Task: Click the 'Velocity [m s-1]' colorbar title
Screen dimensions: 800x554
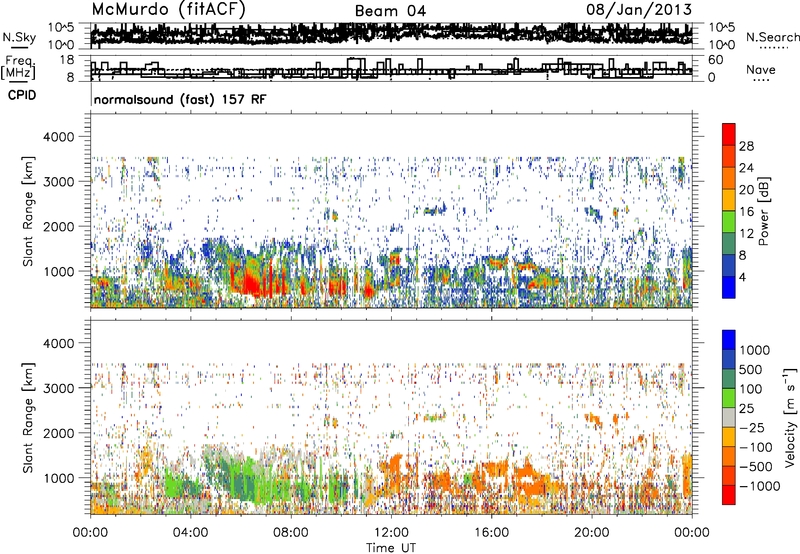Action: [x=790, y=417]
